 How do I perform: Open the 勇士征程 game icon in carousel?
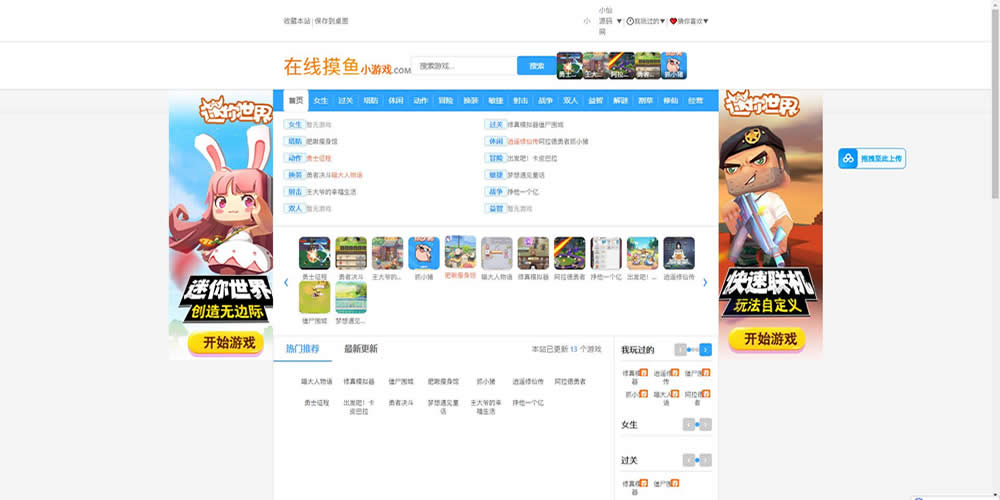pos(314,253)
